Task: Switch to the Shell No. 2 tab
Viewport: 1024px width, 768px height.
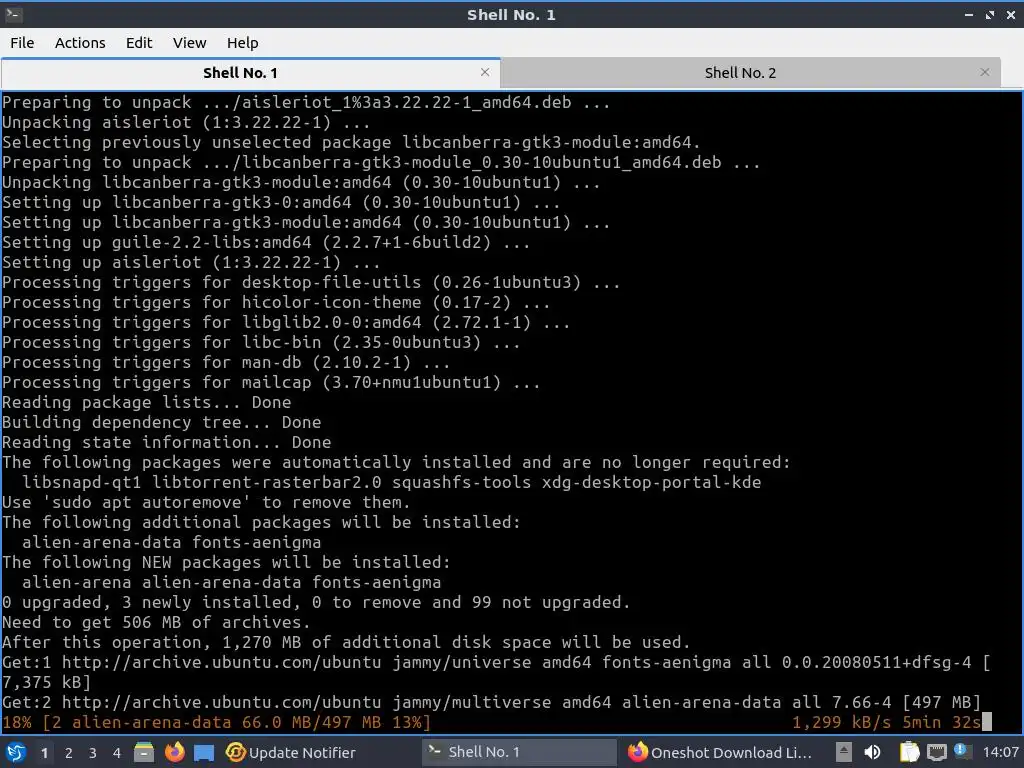Action: click(x=740, y=73)
